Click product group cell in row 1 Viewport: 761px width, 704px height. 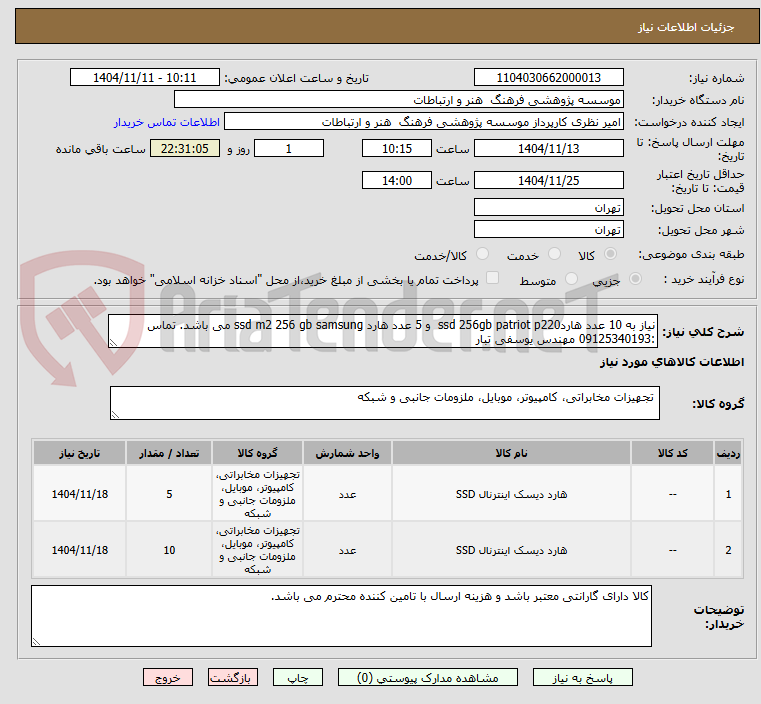click(x=257, y=494)
